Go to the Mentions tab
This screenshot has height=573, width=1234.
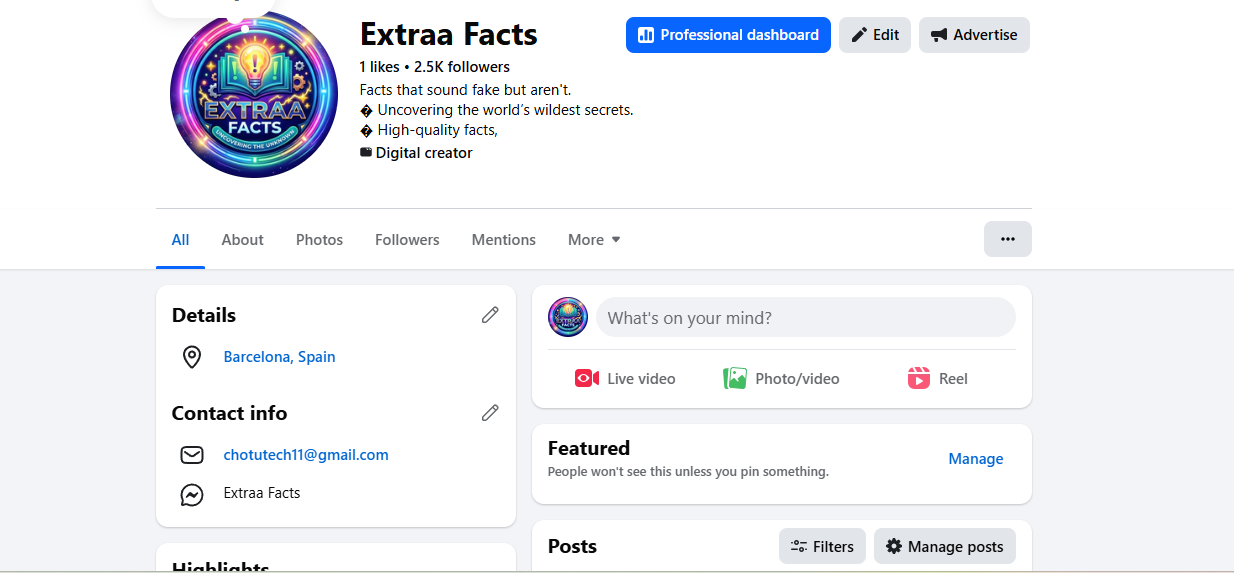(503, 240)
